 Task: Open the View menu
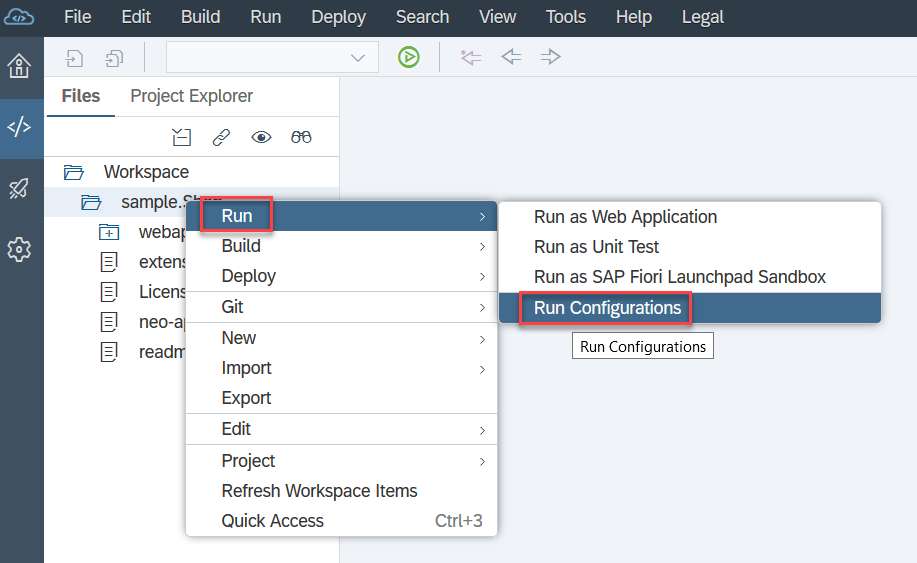coord(497,17)
